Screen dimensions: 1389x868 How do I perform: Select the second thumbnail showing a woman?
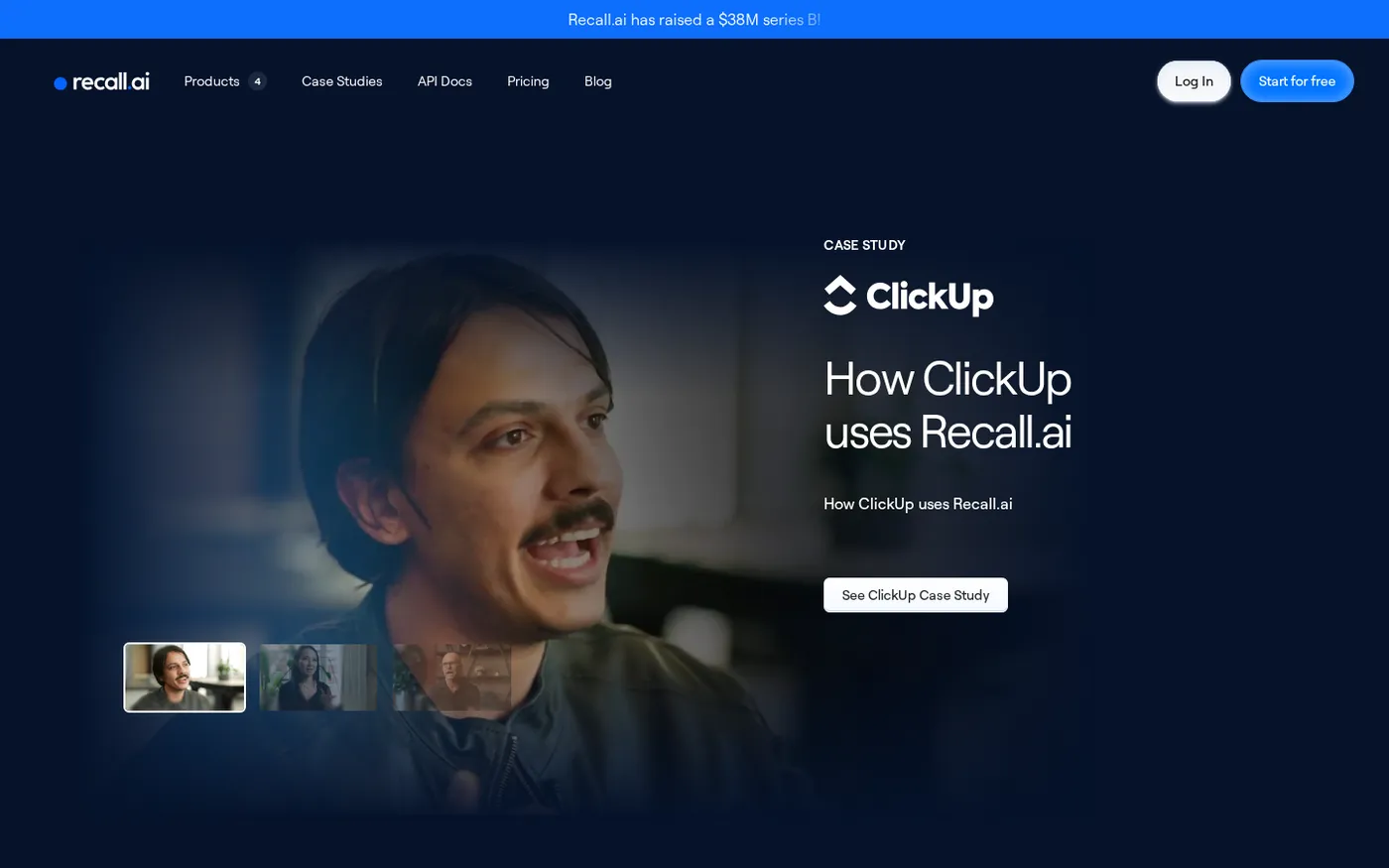(317, 678)
